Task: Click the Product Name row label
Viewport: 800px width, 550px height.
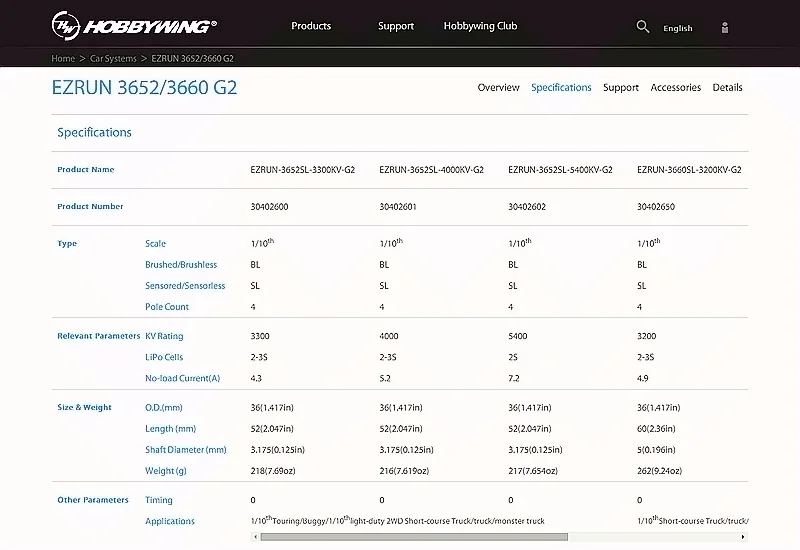Action: coord(86,169)
